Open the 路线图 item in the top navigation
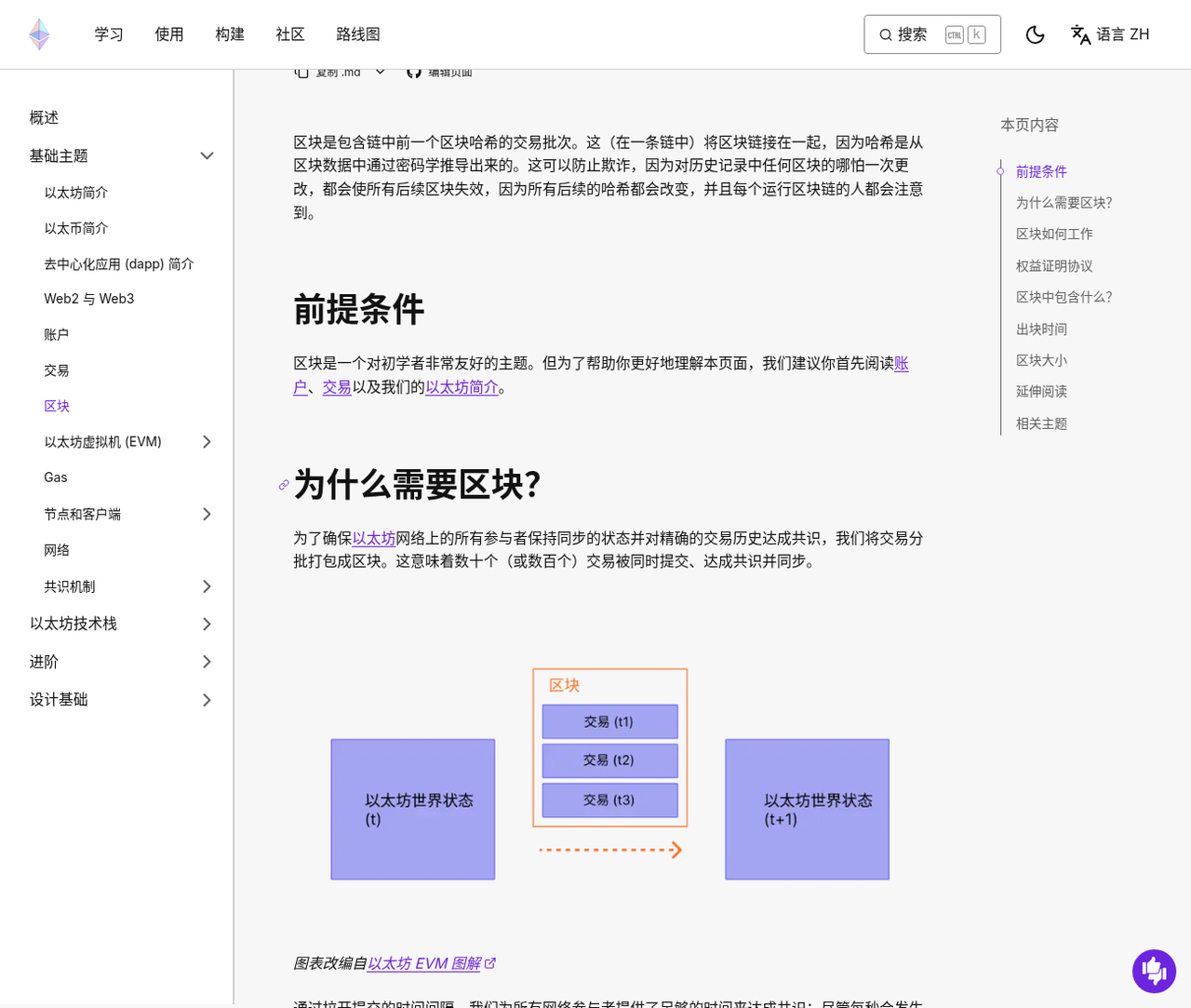Image resolution: width=1191 pixels, height=1008 pixels. coord(358,34)
